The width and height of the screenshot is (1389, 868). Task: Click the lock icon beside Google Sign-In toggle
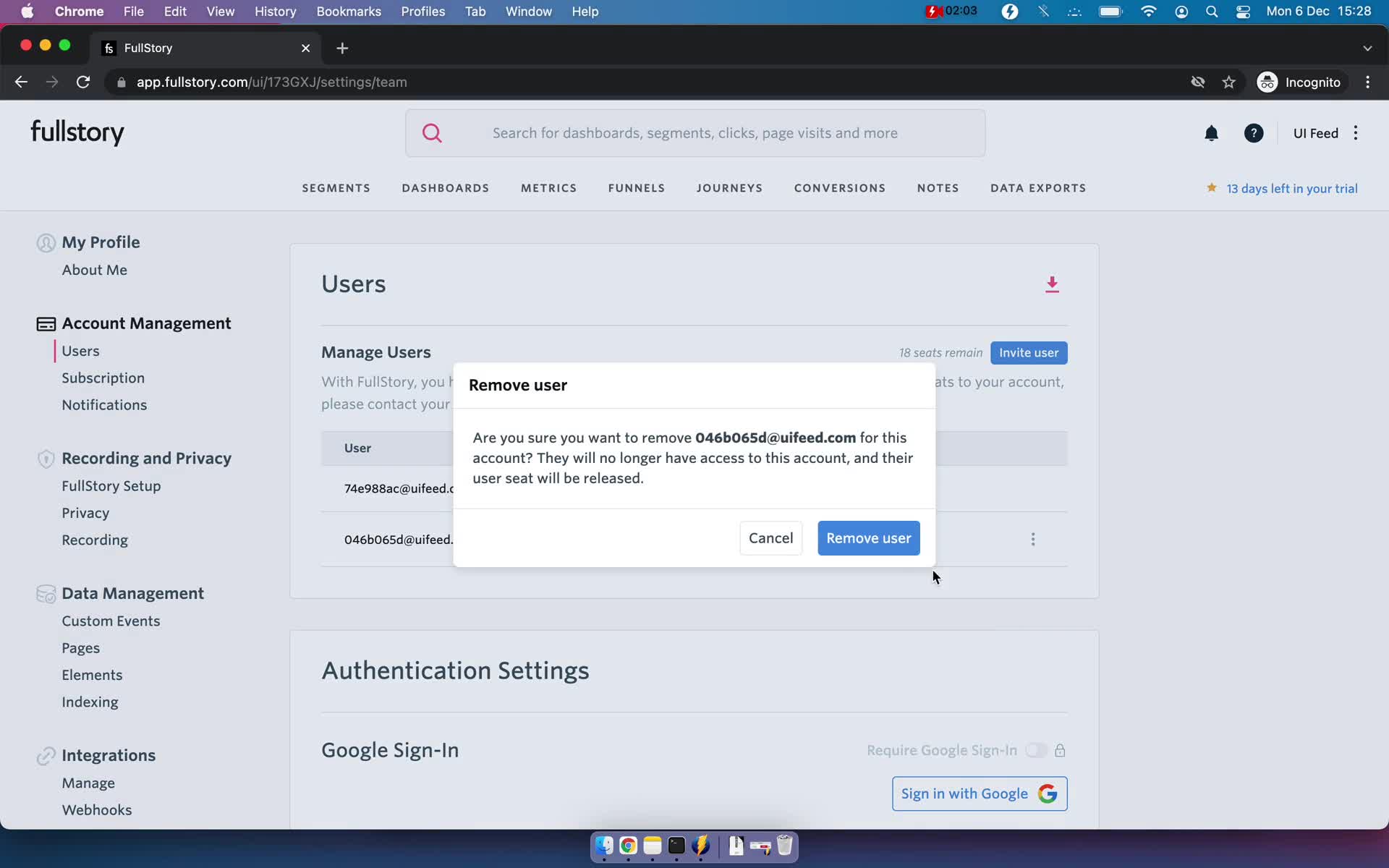pos(1060,750)
